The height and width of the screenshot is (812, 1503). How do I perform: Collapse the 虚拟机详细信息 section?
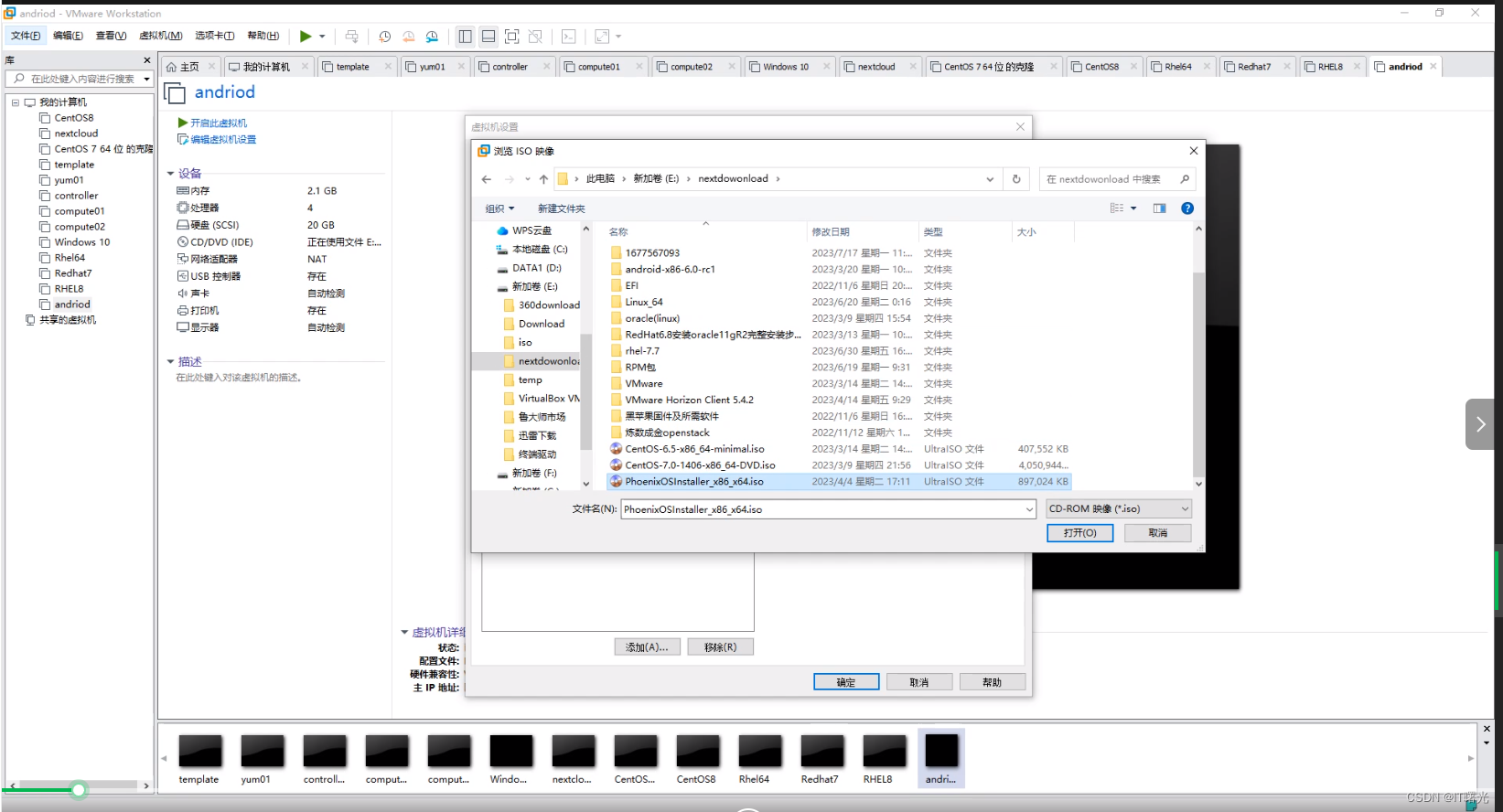[x=404, y=632]
